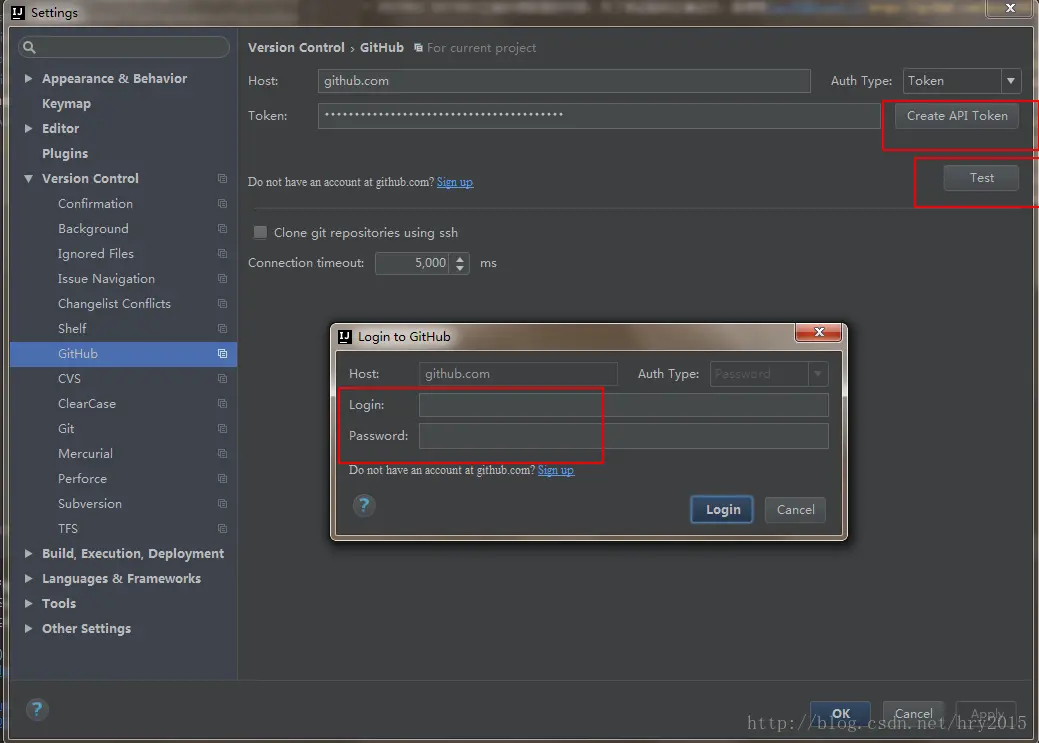This screenshot has width=1039, height=743.
Task: Click project icon beside Ignored Files row
Action: (222, 254)
